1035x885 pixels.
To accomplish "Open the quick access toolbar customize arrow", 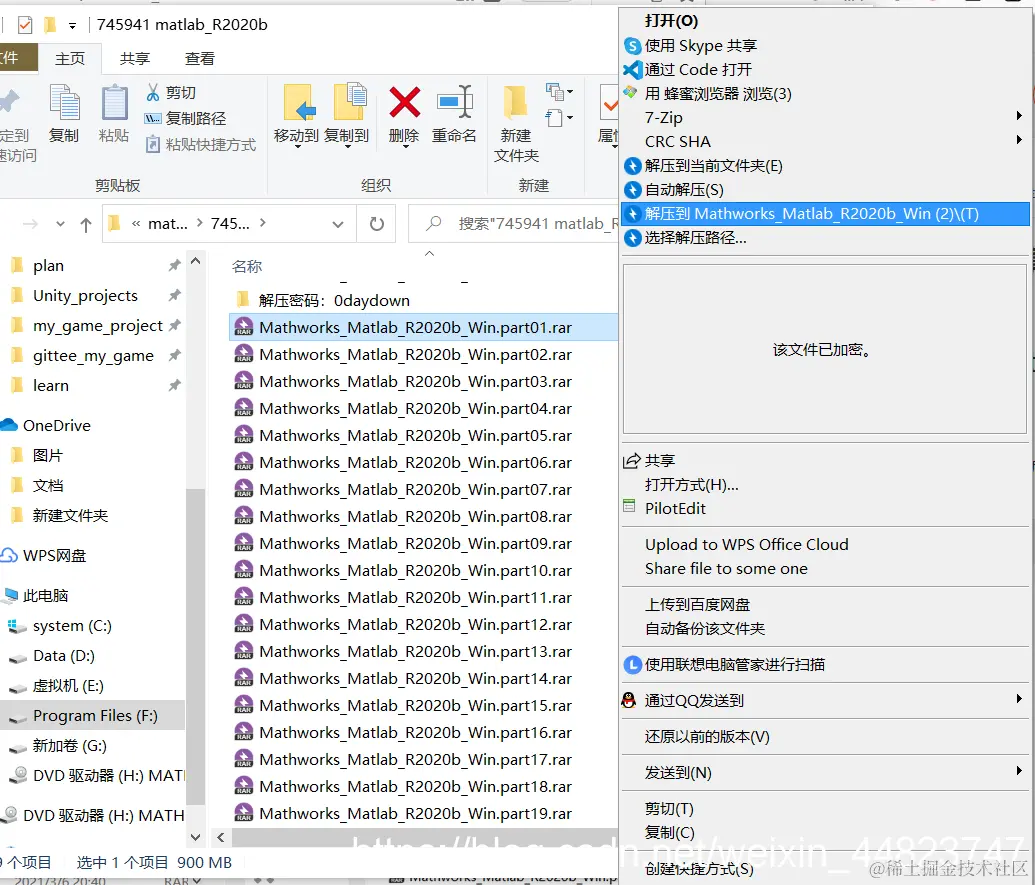I will tap(72, 26).
